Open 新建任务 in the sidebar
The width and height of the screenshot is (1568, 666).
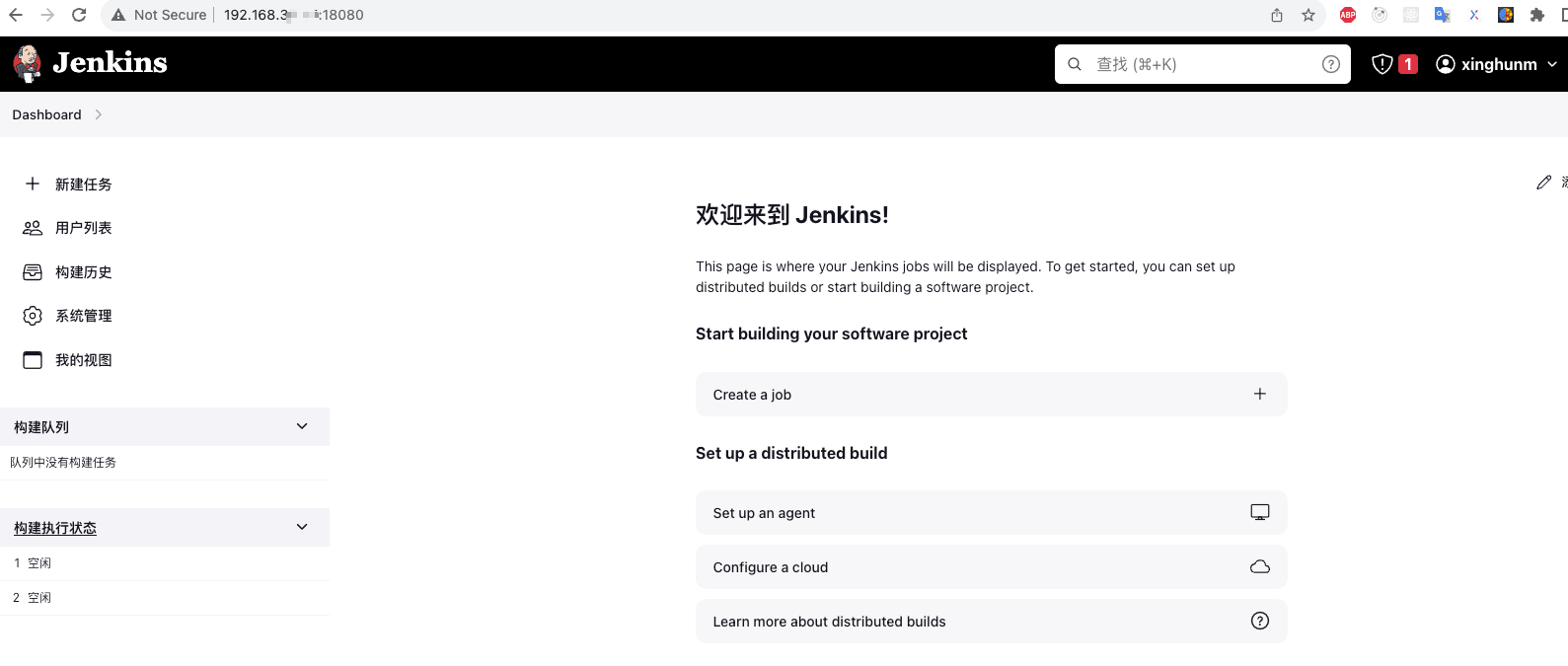coord(84,185)
